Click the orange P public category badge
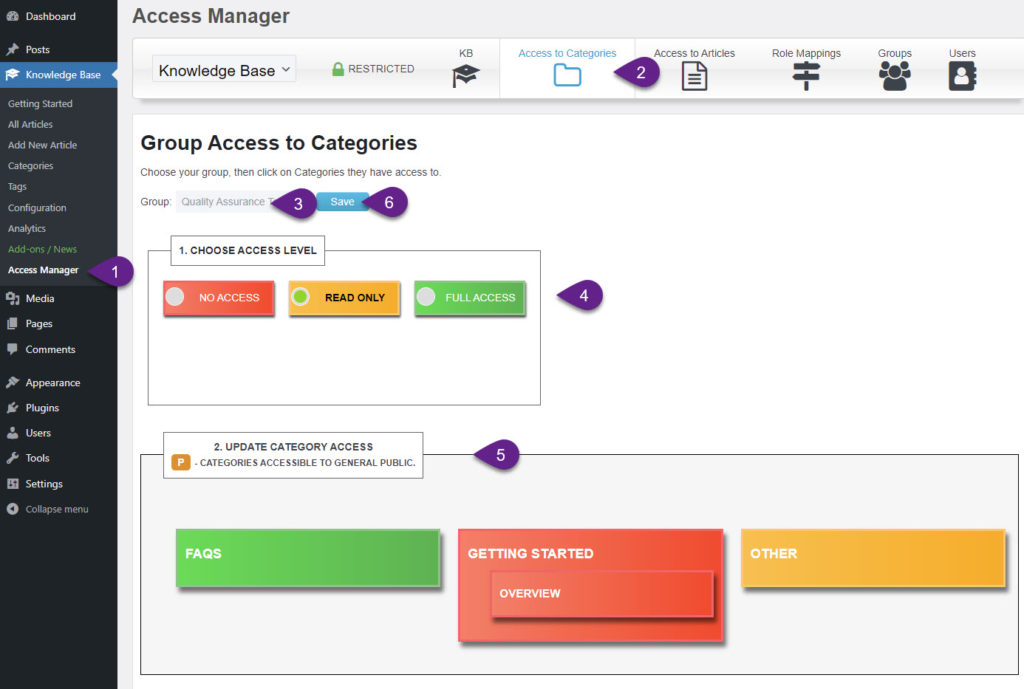 pyautogui.click(x=181, y=462)
